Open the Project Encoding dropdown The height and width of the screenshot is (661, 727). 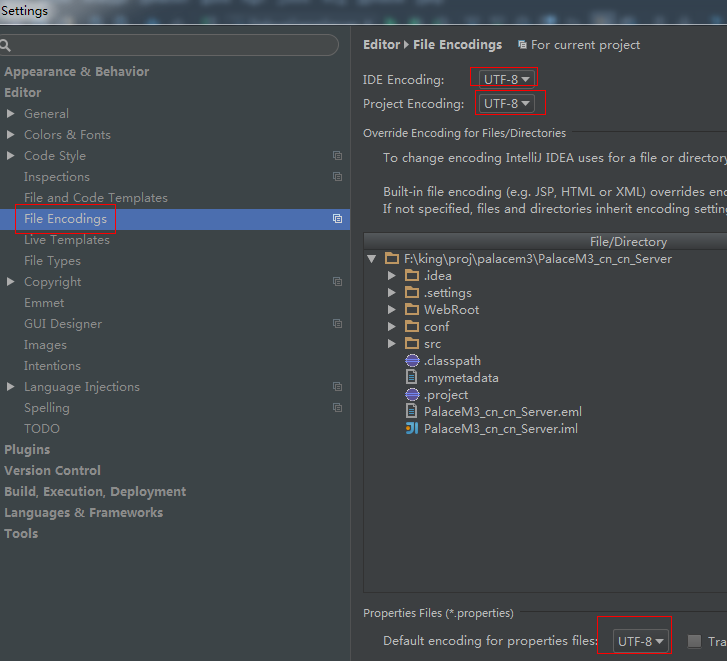pos(506,103)
